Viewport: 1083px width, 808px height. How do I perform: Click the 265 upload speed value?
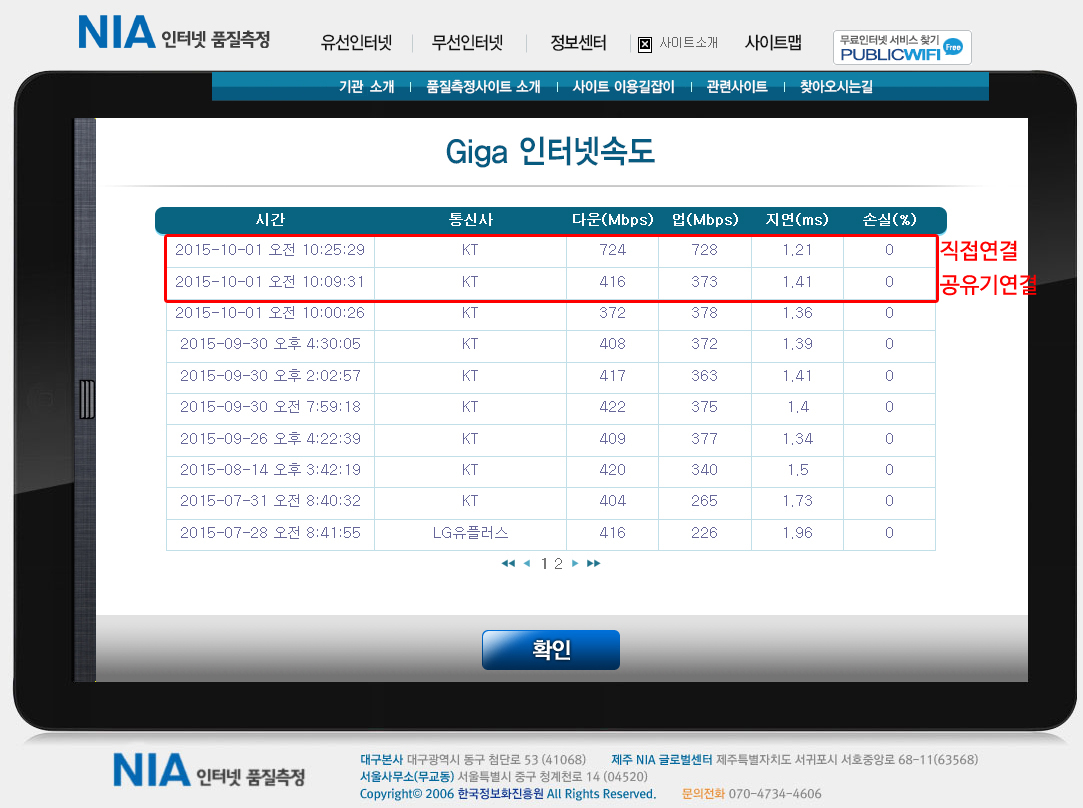tap(705, 501)
